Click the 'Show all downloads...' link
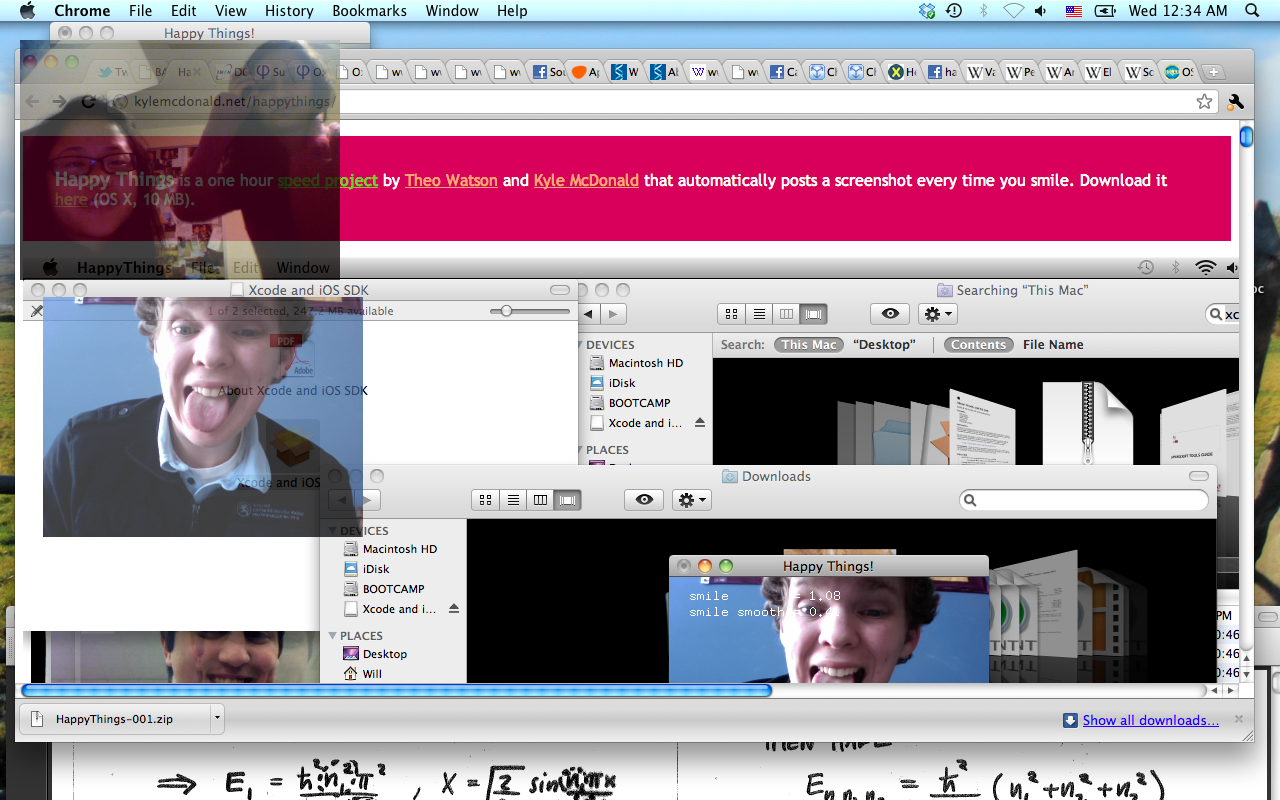The image size is (1280, 800). point(1150,720)
